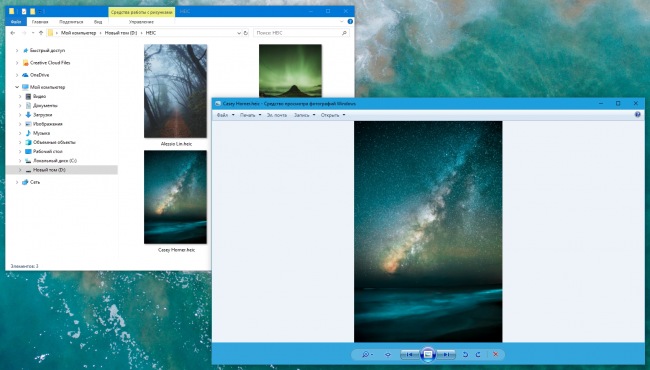The width and height of the screenshot is (650, 370).
Task: Open Объемные объекты in navigation pane
Action: pyautogui.click(x=54, y=142)
